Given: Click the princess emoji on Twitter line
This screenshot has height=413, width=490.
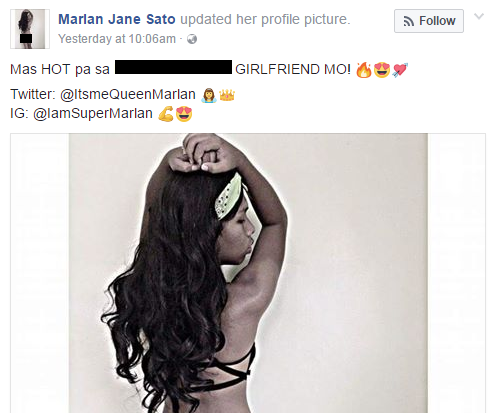Looking at the screenshot, I should tap(209, 95).
